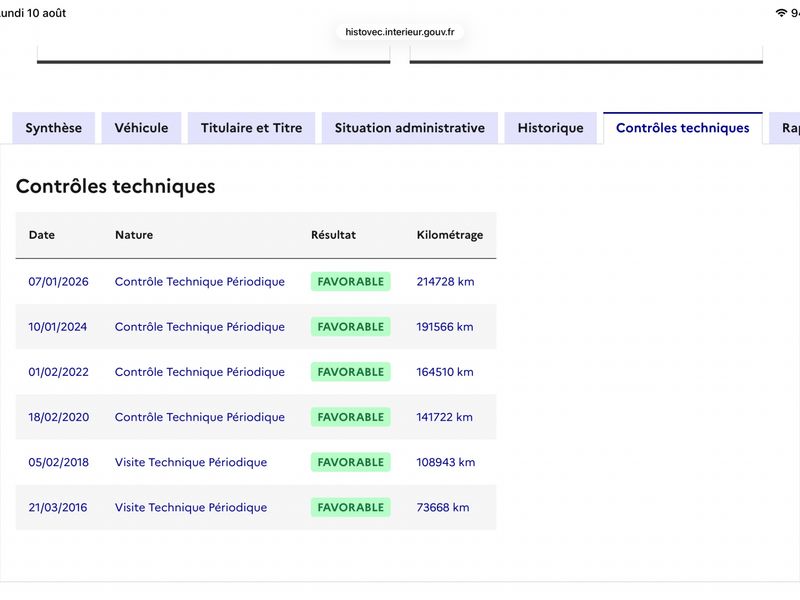Click the 21/03/2016 date entry
The image size is (800, 600).
click(x=58, y=508)
